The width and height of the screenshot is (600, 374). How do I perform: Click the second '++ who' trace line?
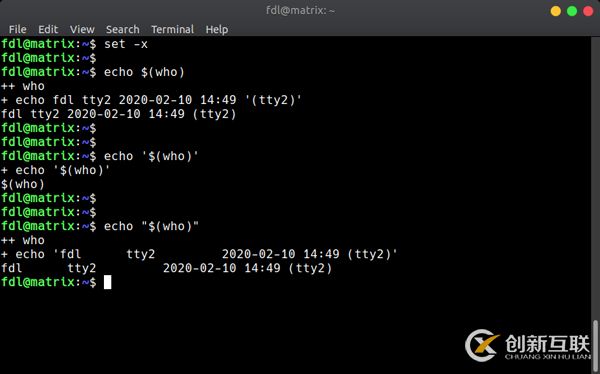23,240
